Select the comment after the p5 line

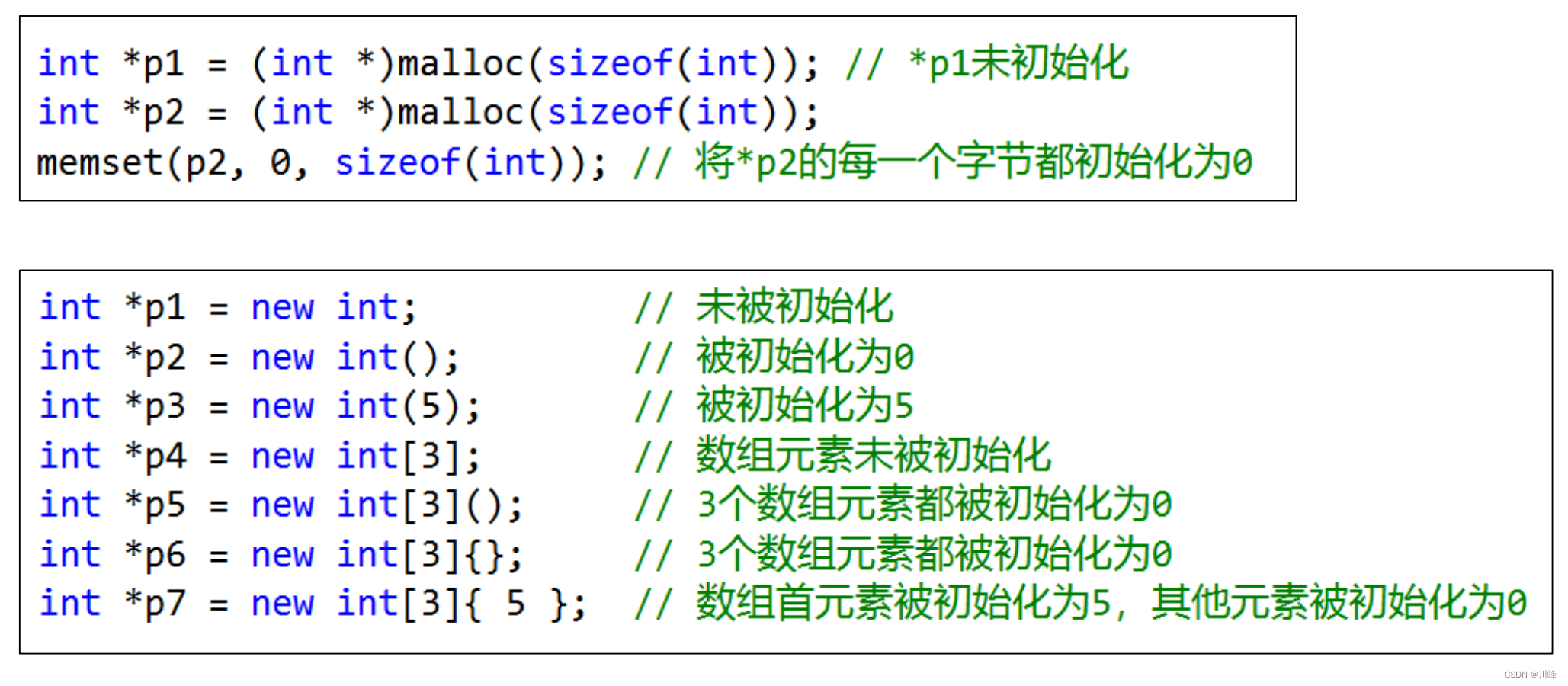click(x=935, y=505)
